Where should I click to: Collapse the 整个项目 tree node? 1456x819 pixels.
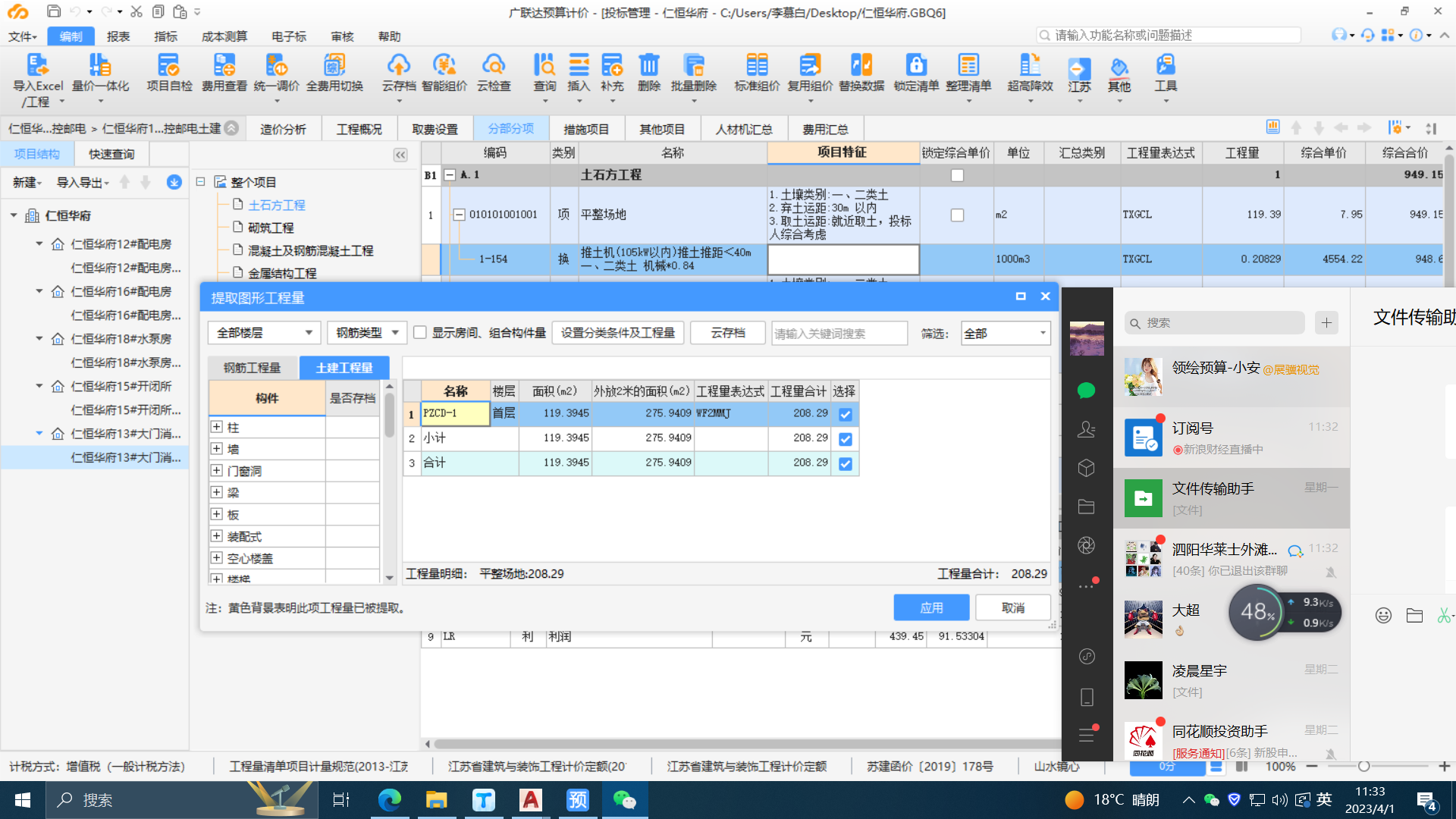[201, 182]
